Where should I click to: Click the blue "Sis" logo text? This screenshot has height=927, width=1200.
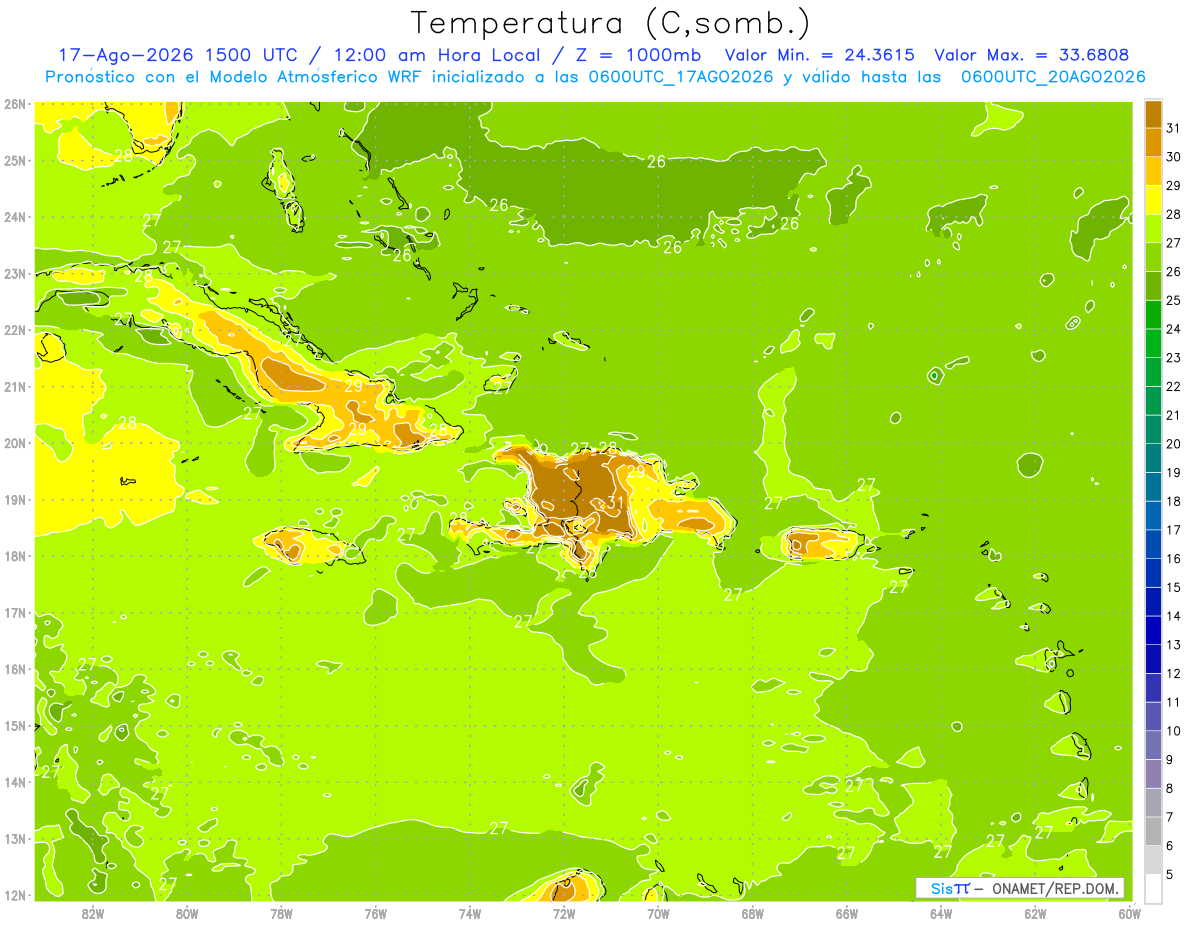click(942, 888)
